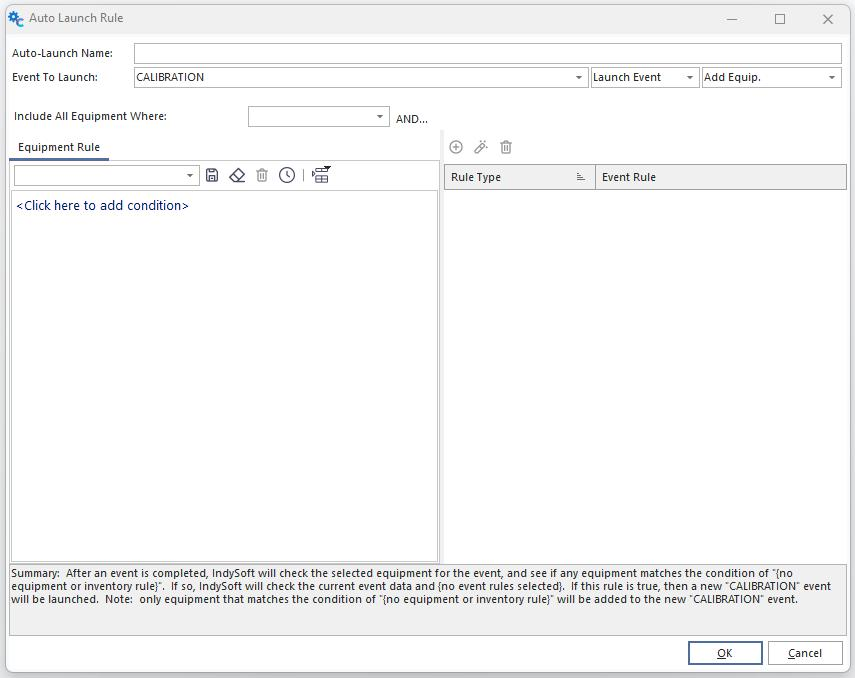Close the Auto Launch Rule window
This screenshot has height=678, width=855.
[x=828, y=19]
